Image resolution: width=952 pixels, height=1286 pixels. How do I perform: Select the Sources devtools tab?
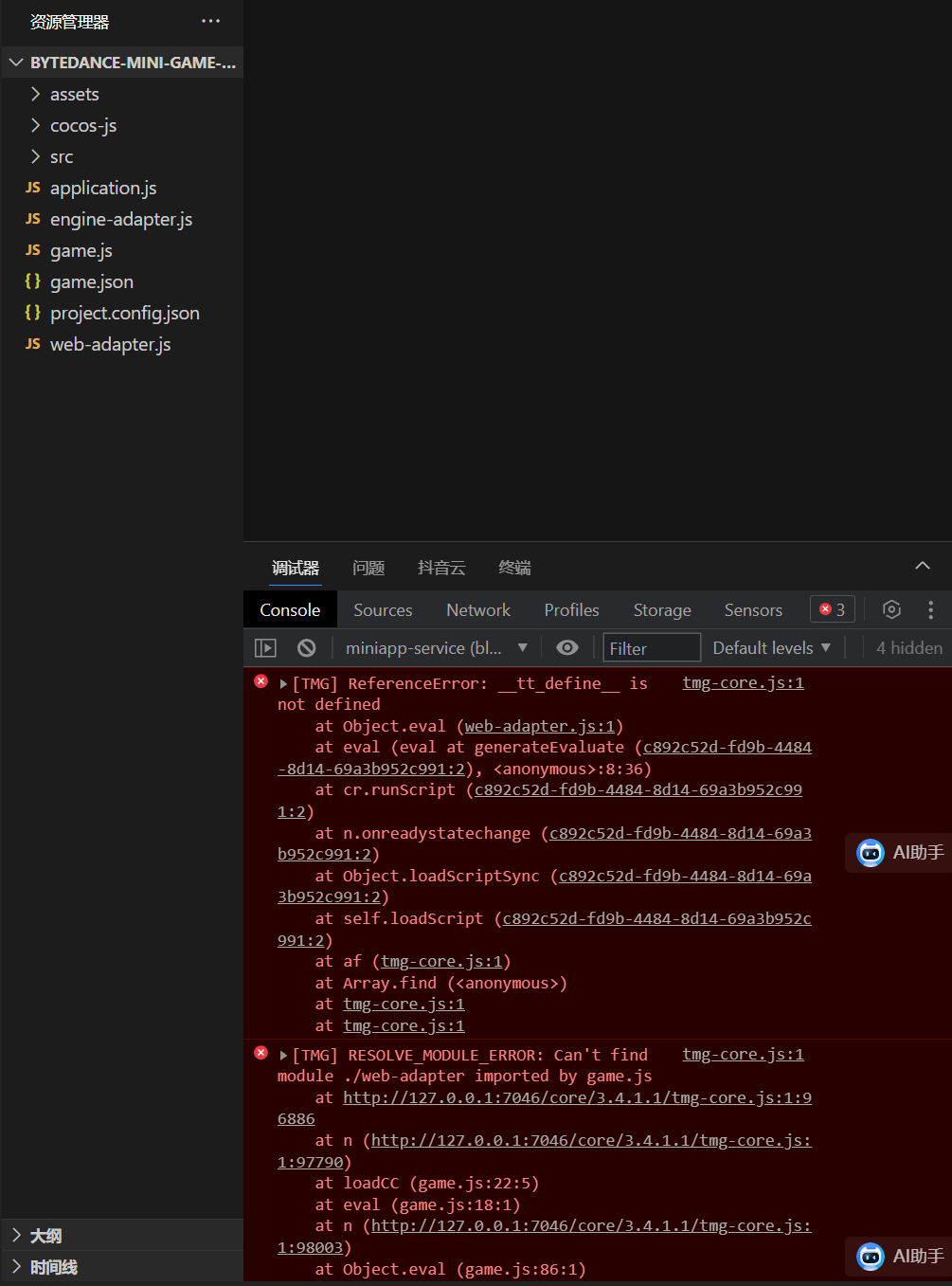(383, 610)
